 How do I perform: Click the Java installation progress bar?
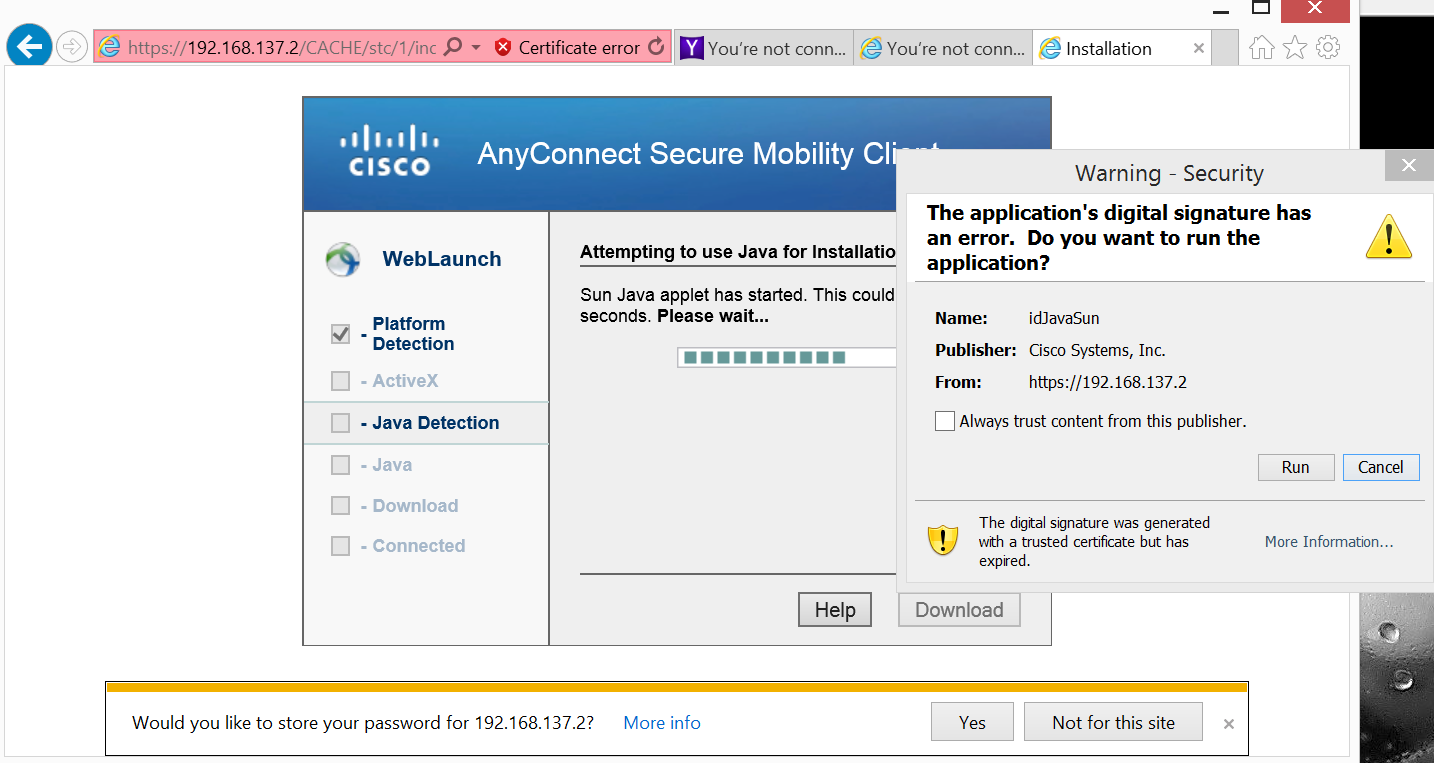click(x=788, y=357)
